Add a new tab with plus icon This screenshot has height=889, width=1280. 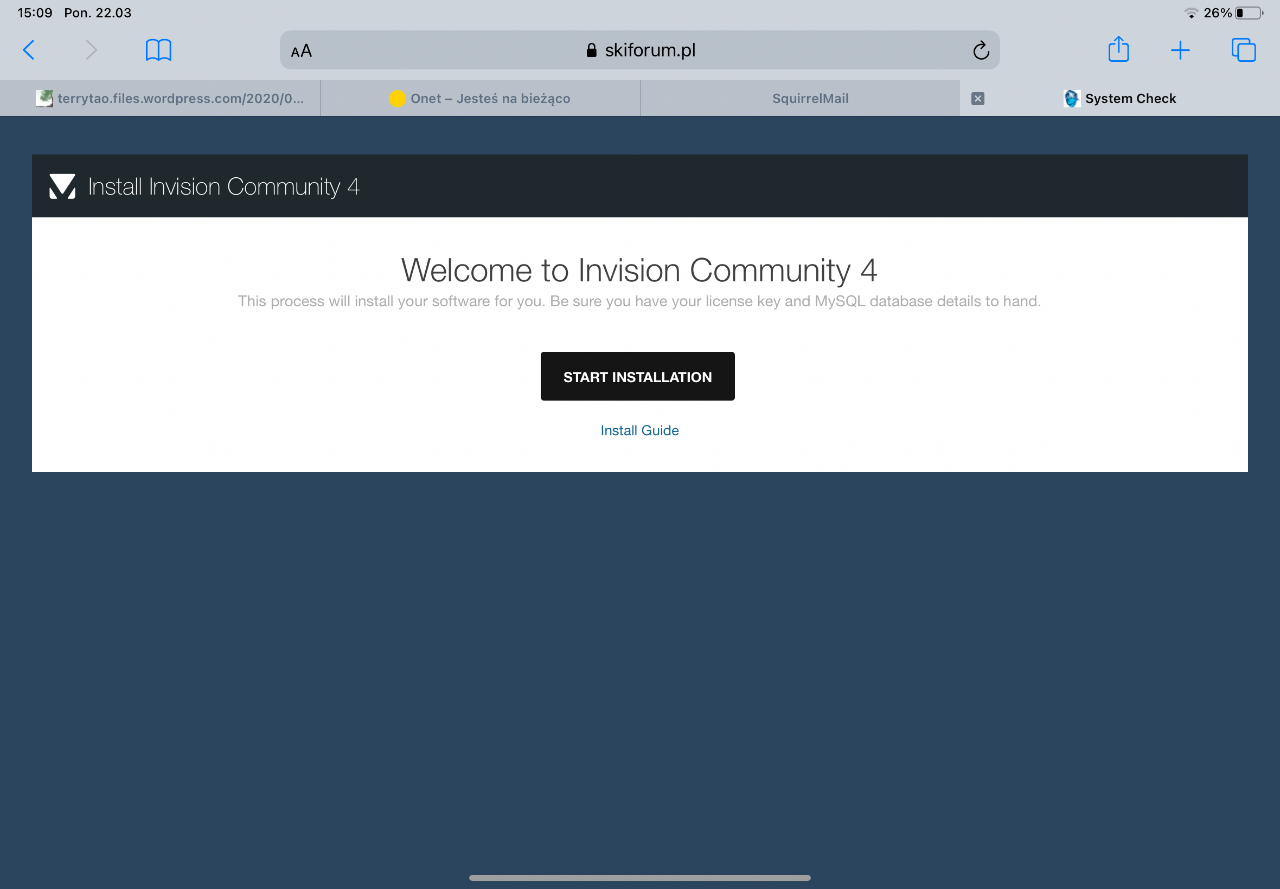coord(1181,50)
